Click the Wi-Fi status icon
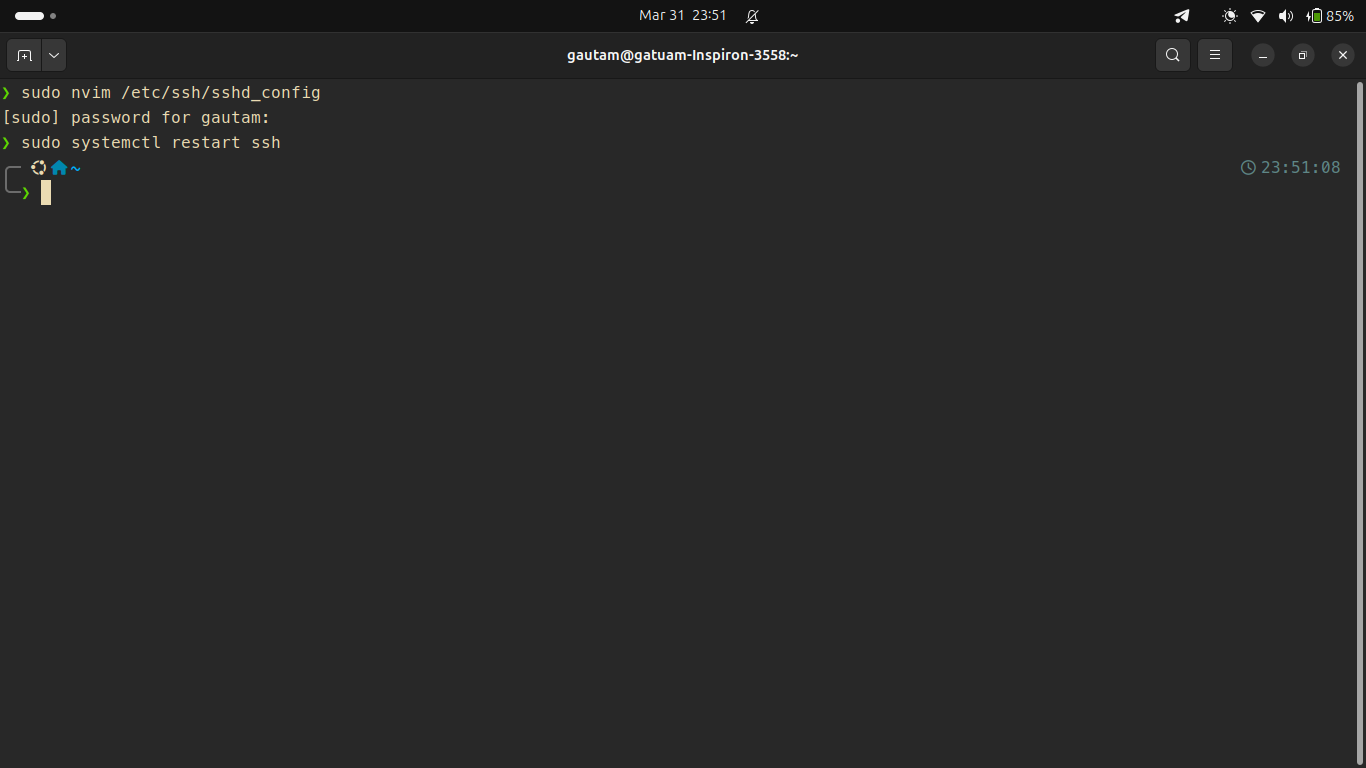Image resolution: width=1366 pixels, height=768 pixels. point(1258,16)
